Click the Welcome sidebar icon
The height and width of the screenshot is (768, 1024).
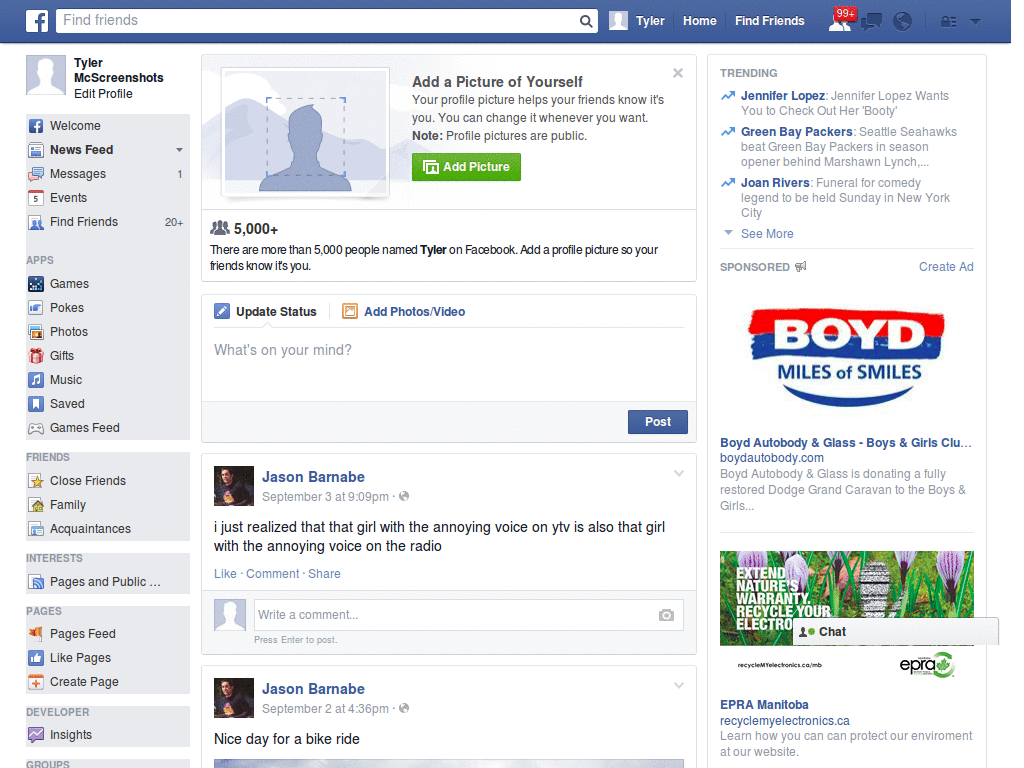(36, 126)
